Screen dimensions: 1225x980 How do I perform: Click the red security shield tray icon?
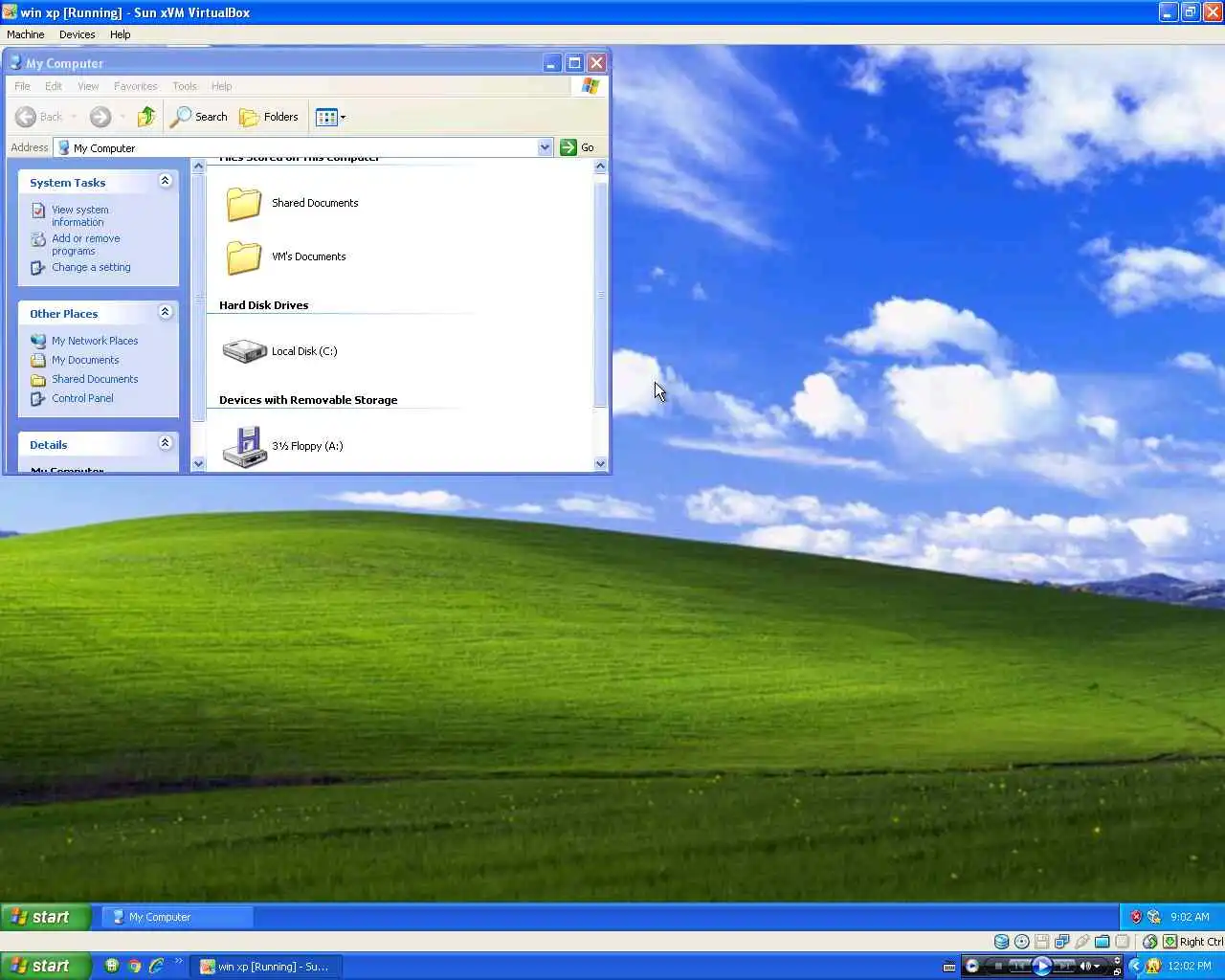[x=1136, y=917]
